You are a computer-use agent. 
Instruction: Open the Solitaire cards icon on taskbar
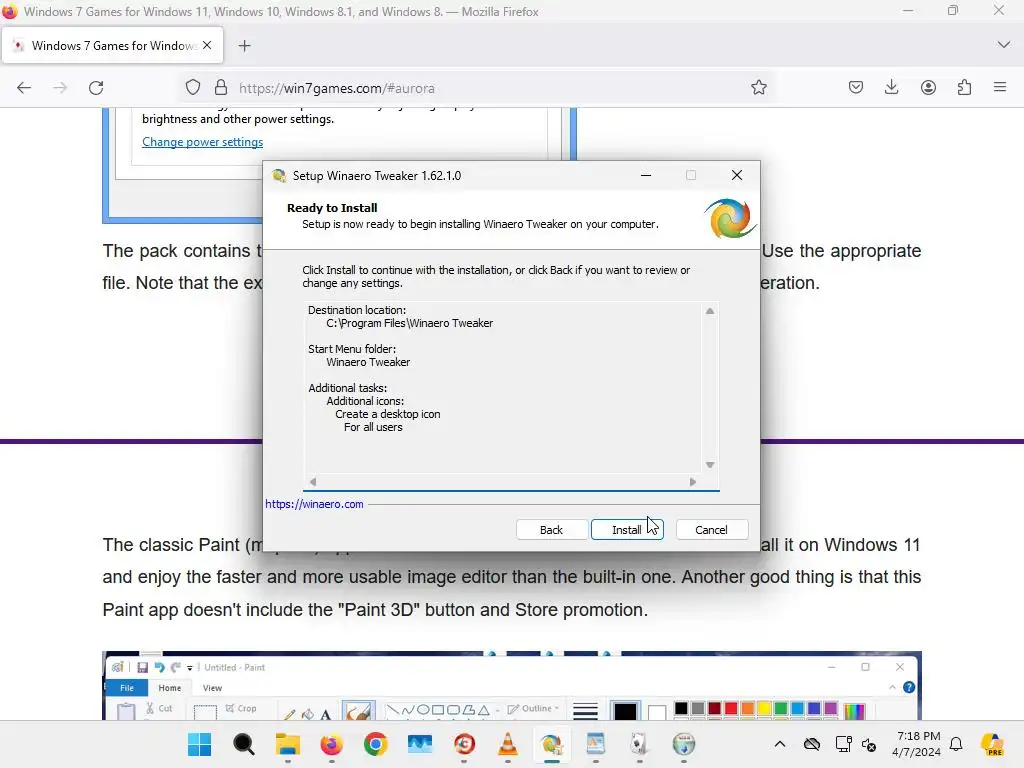coord(639,744)
